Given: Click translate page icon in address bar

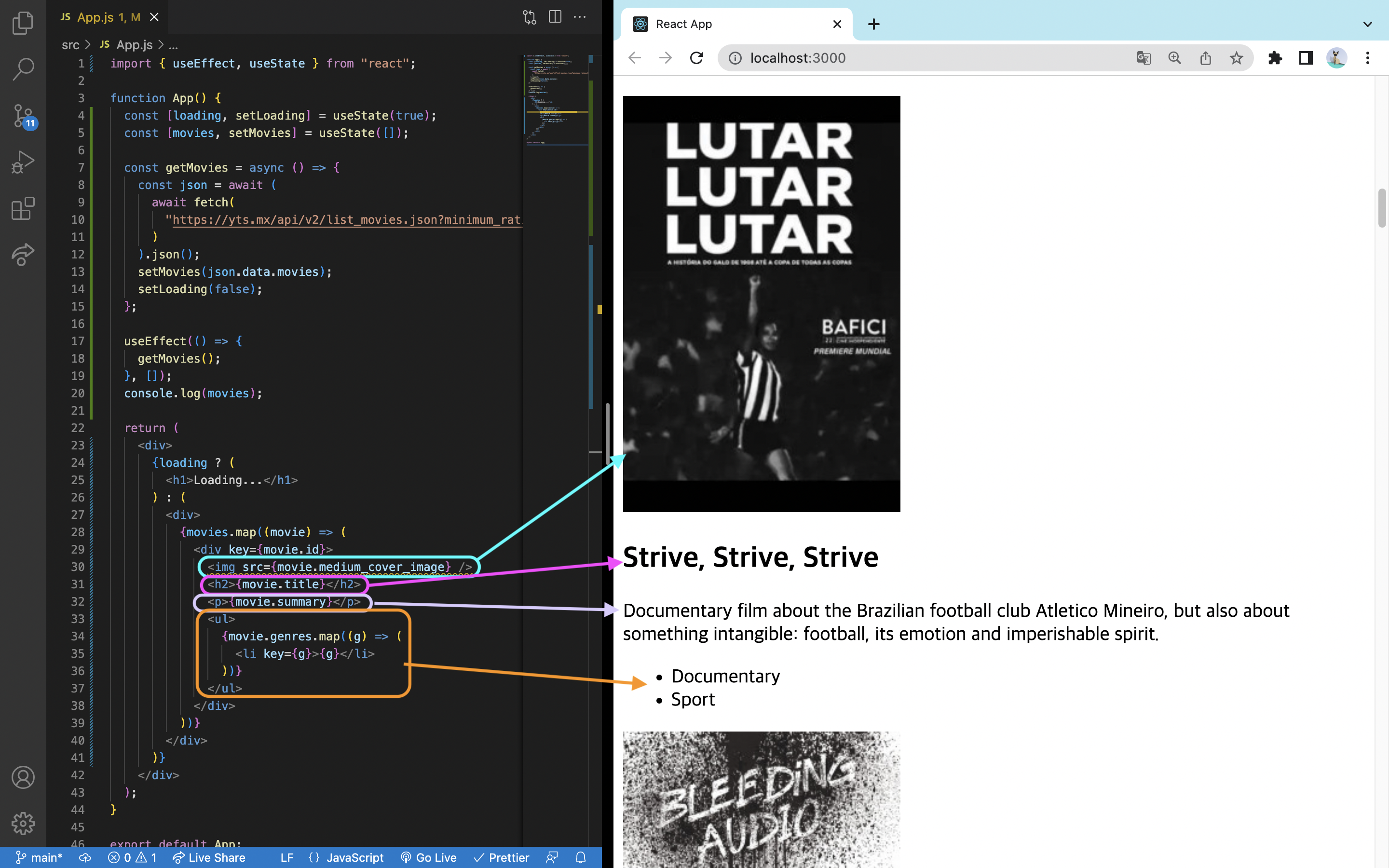Looking at the screenshot, I should [1144, 58].
